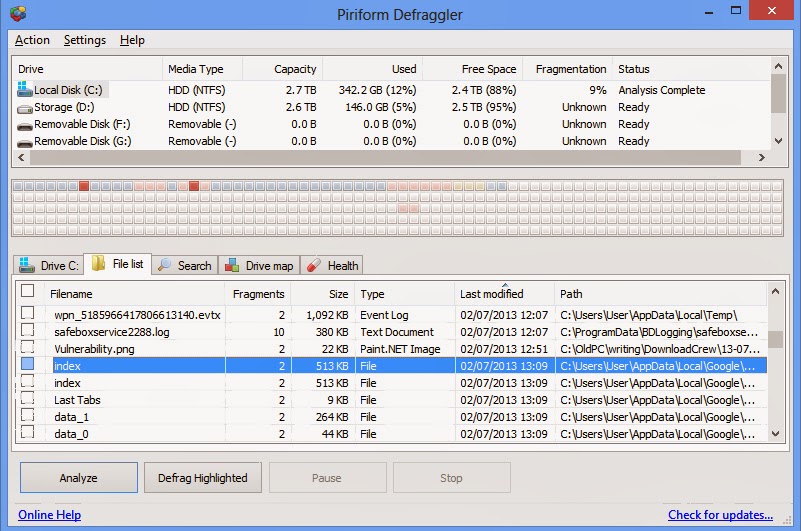Click the file list vertical scrollbar thumb

click(775, 339)
